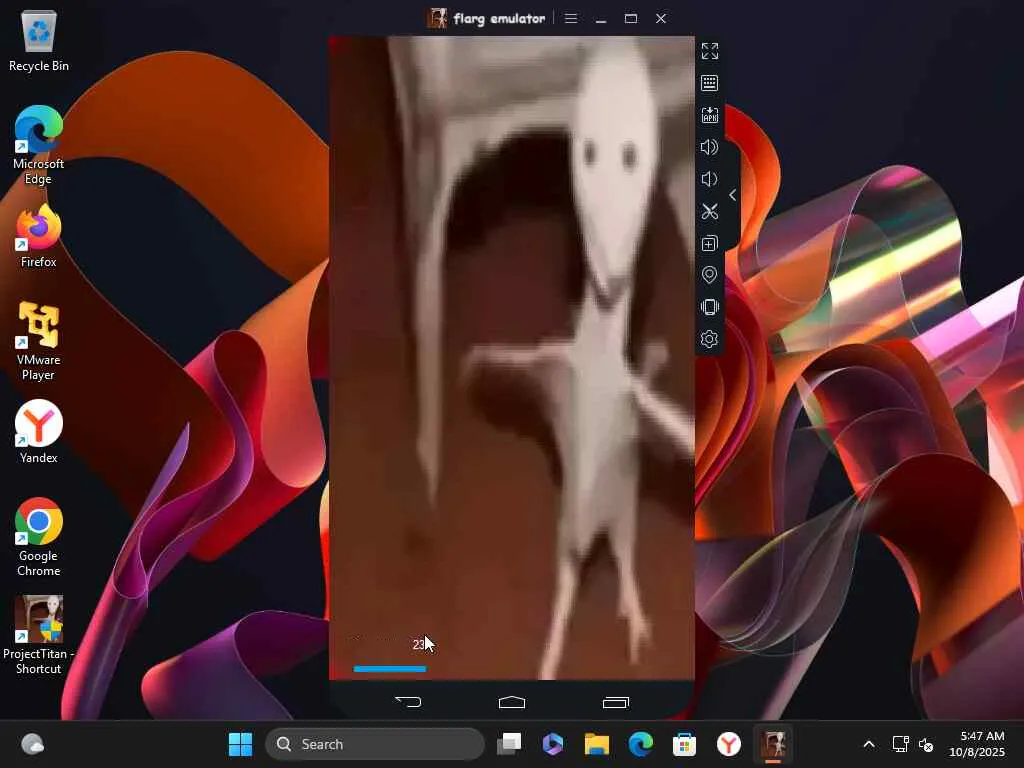Viewport: 1024px width, 768px height.
Task: Open the weather widget on taskbar
Action: pyautogui.click(x=33, y=744)
